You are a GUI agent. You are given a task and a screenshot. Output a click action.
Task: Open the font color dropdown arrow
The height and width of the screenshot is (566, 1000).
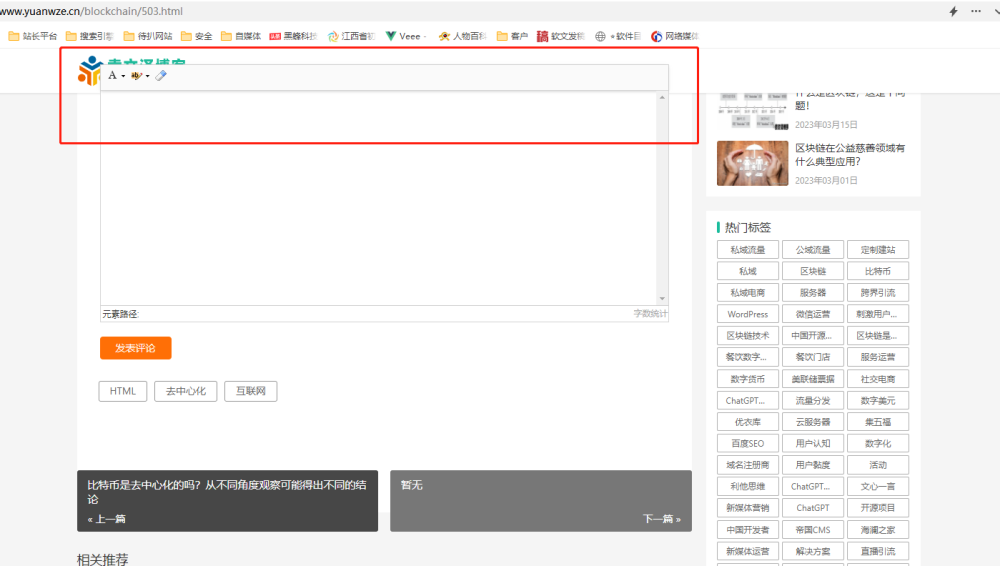(123, 76)
